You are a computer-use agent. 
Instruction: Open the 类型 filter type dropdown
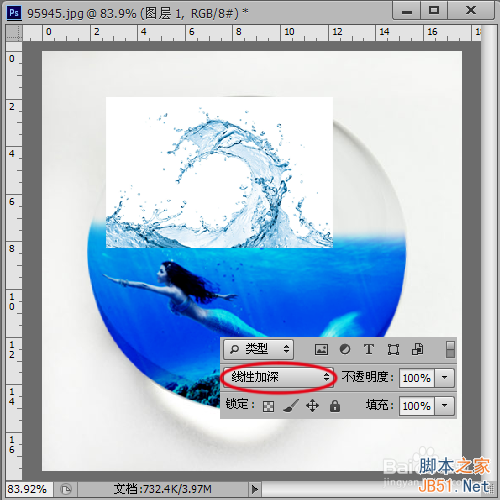(x=258, y=349)
